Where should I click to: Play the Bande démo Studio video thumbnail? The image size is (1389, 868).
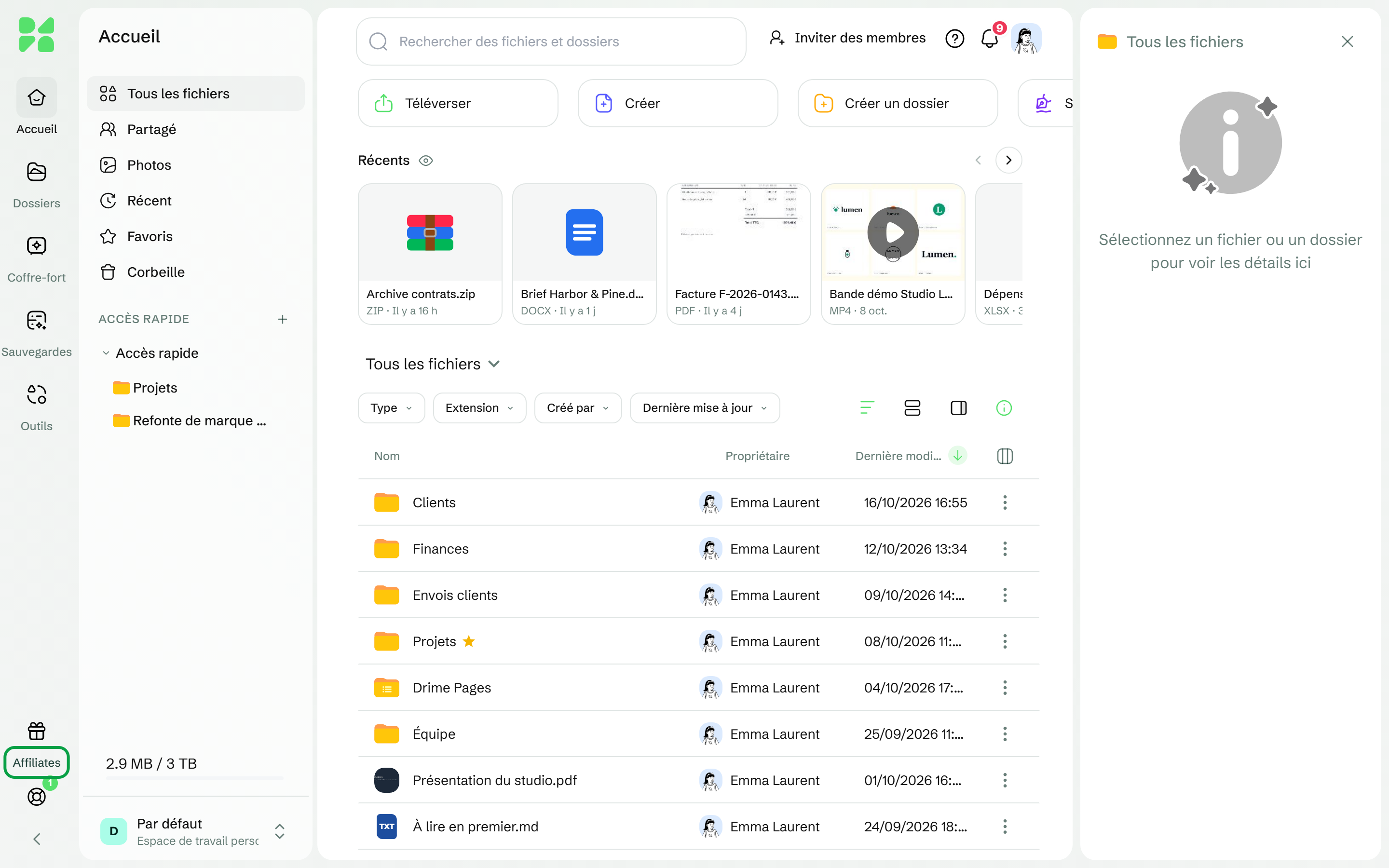(x=893, y=232)
